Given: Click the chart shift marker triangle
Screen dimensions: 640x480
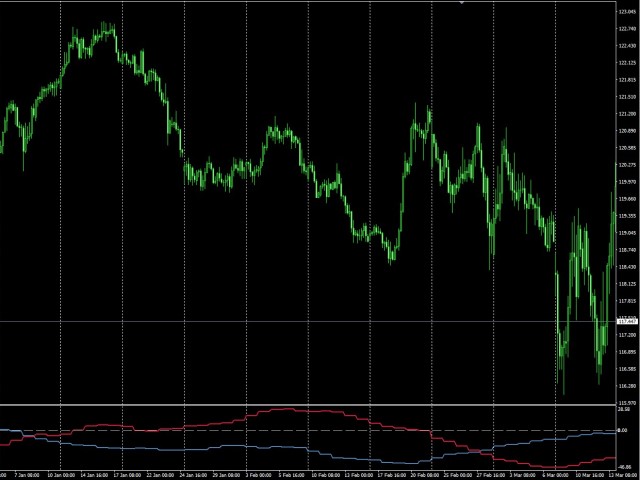Looking at the screenshot, I should [x=462, y=2].
